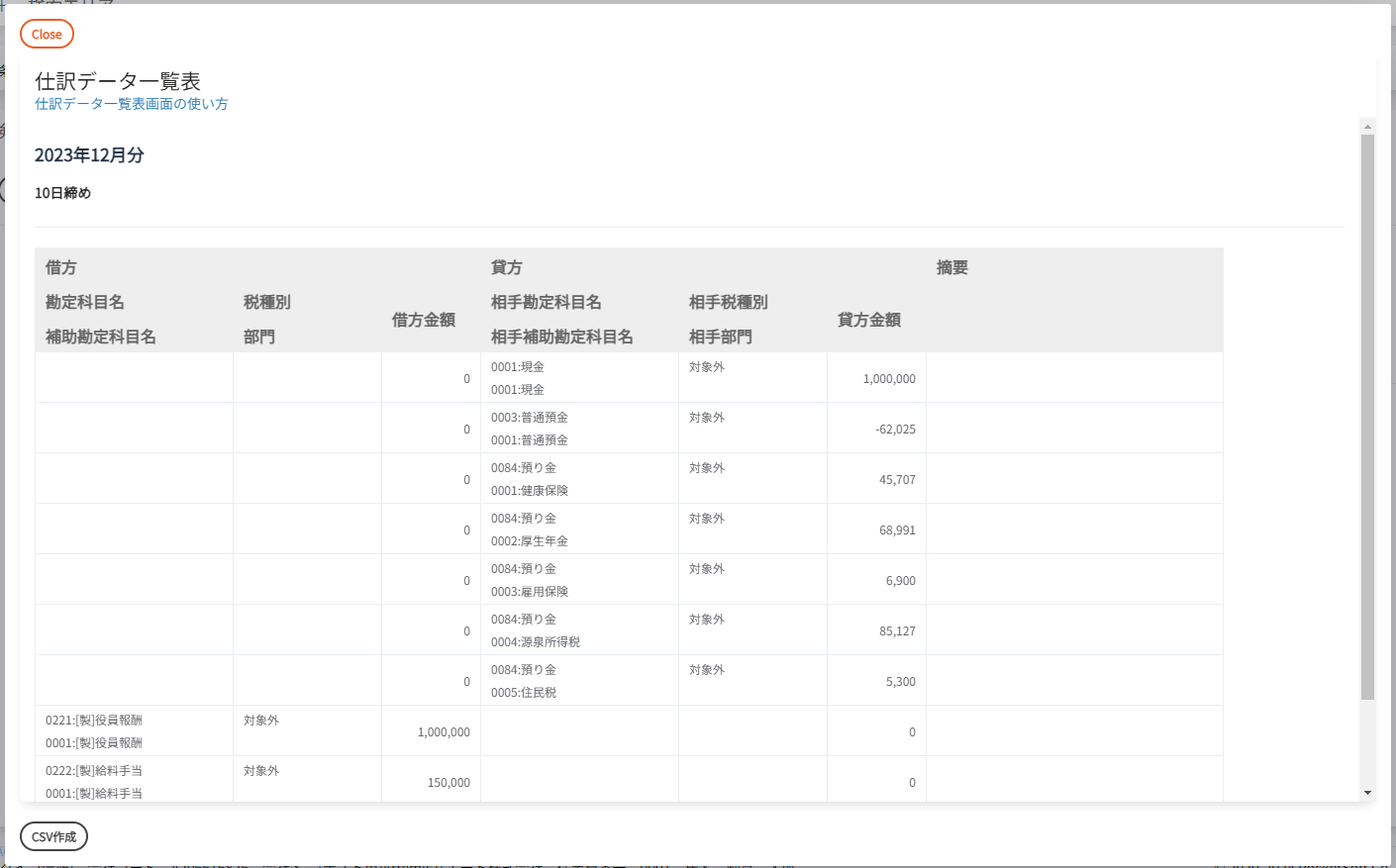Click the -62,025 credit amount cell
Image resolution: width=1396 pixels, height=868 pixels.
895,430
